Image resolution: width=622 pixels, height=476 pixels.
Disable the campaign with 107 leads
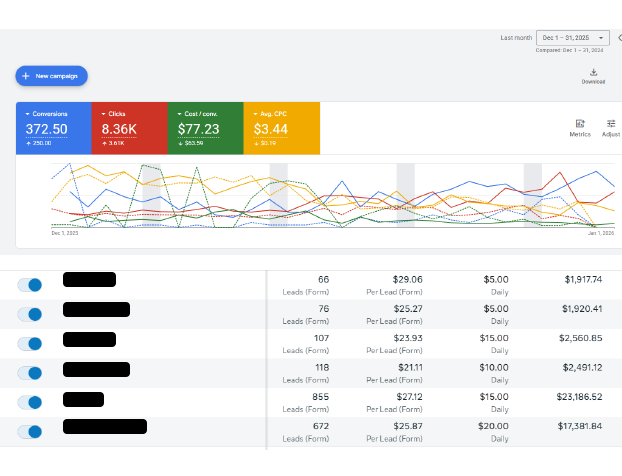[31, 344]
